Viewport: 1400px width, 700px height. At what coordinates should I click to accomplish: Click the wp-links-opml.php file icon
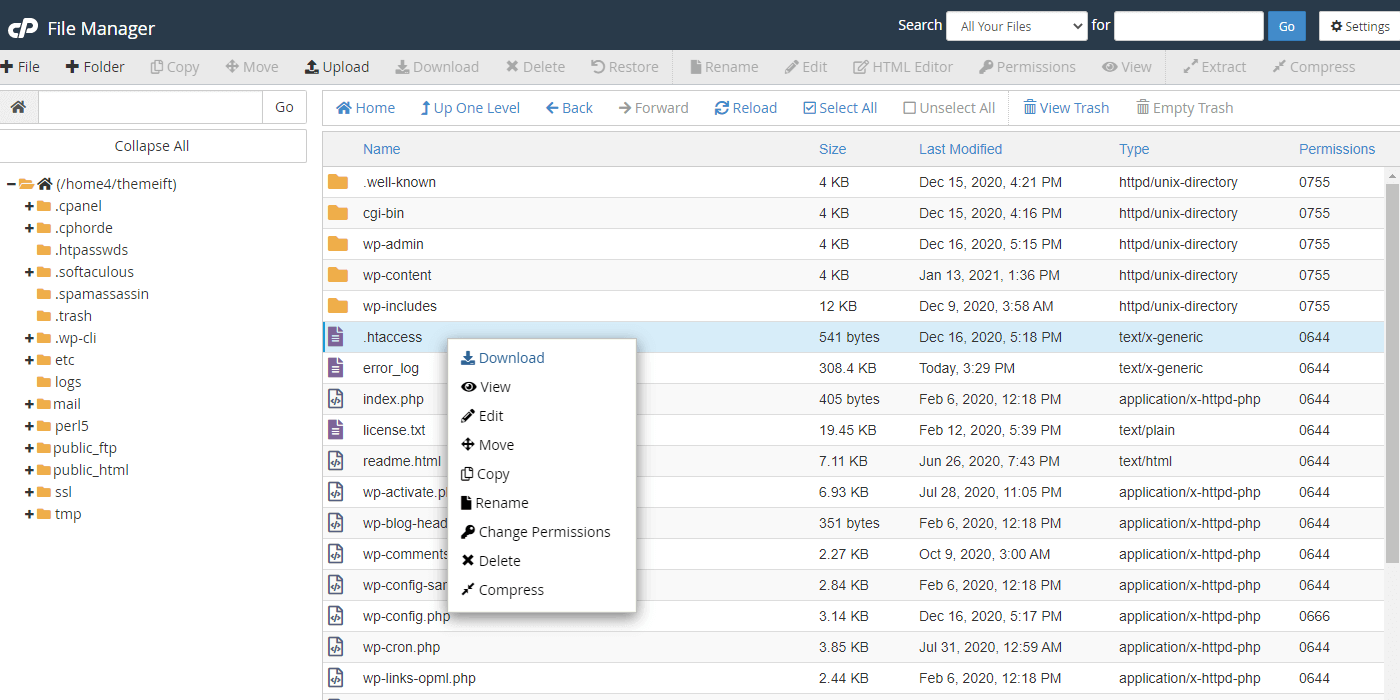click(336, 678)
